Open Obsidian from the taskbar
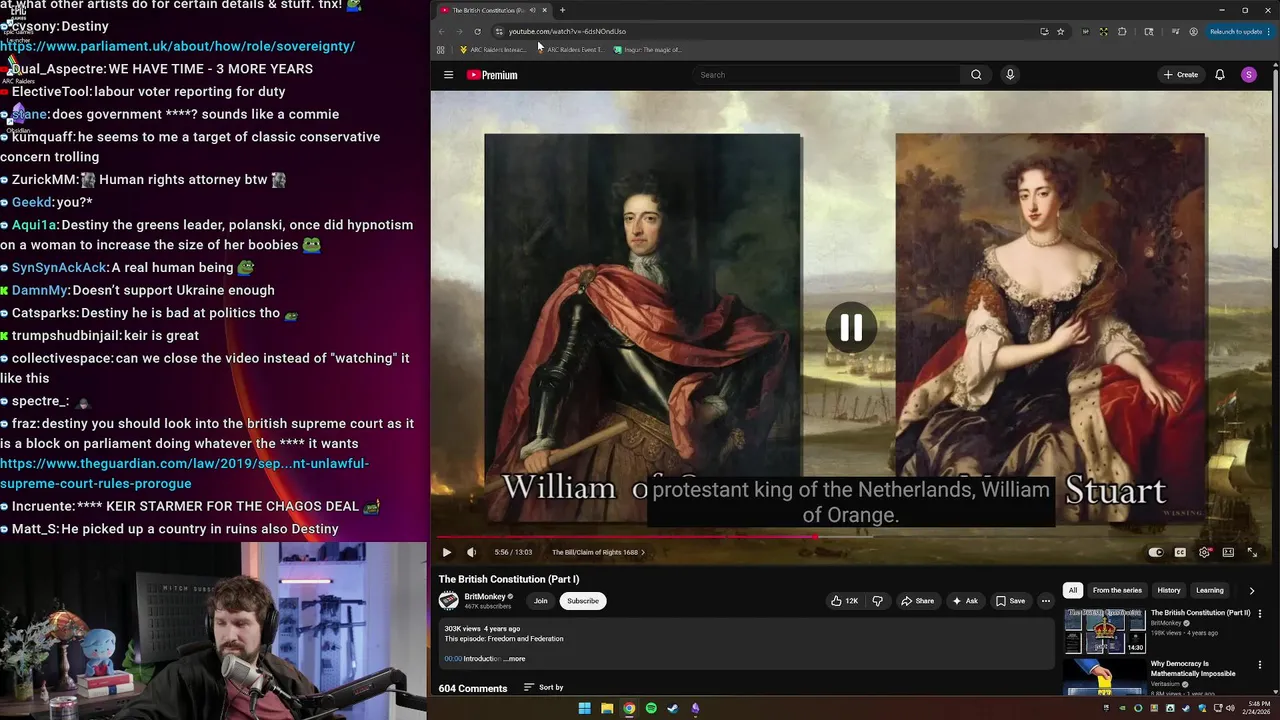This screenshot has height=720, width=1280. pos(695,708)
